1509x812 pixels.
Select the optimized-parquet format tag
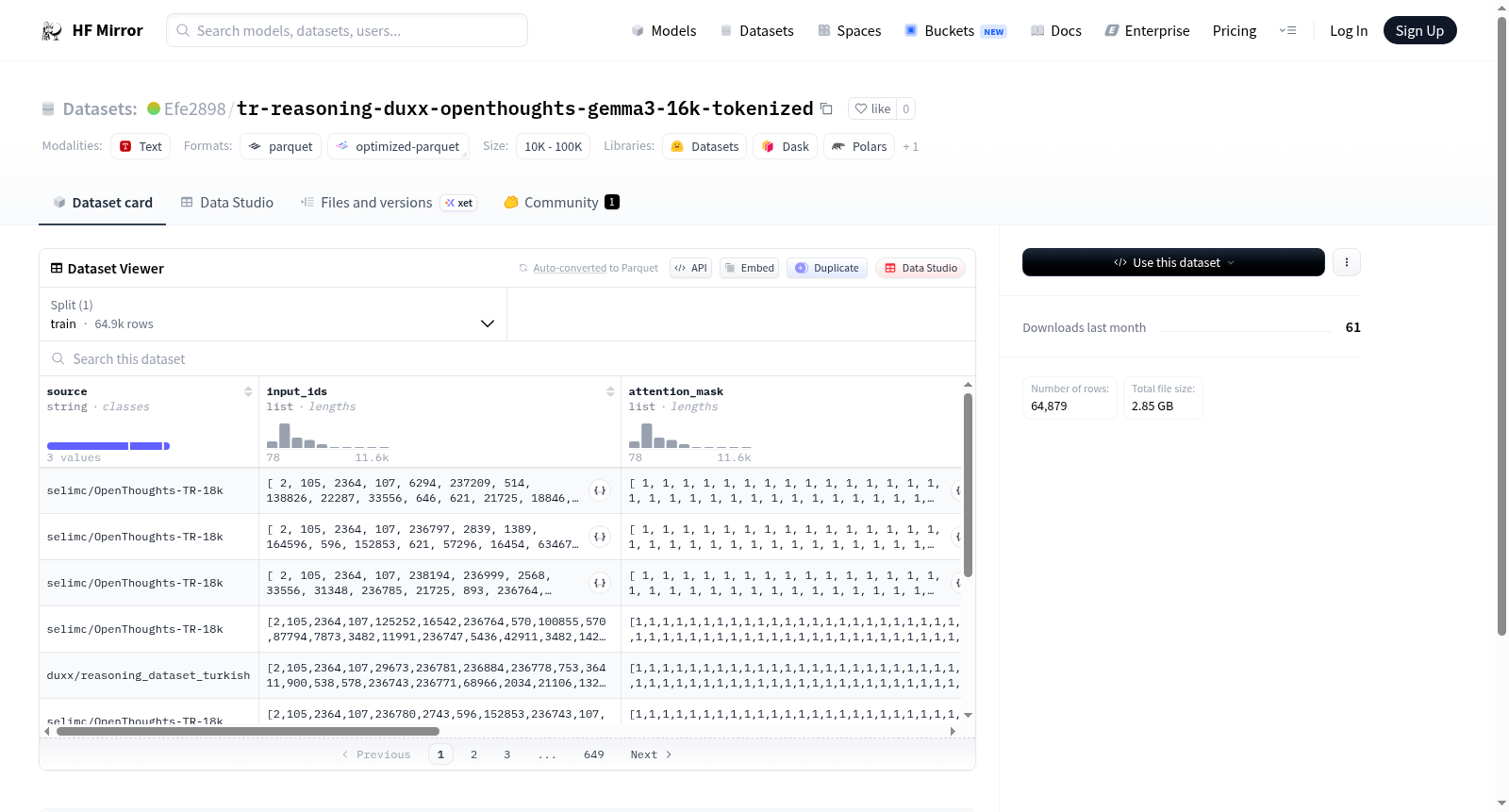[398, 146]
